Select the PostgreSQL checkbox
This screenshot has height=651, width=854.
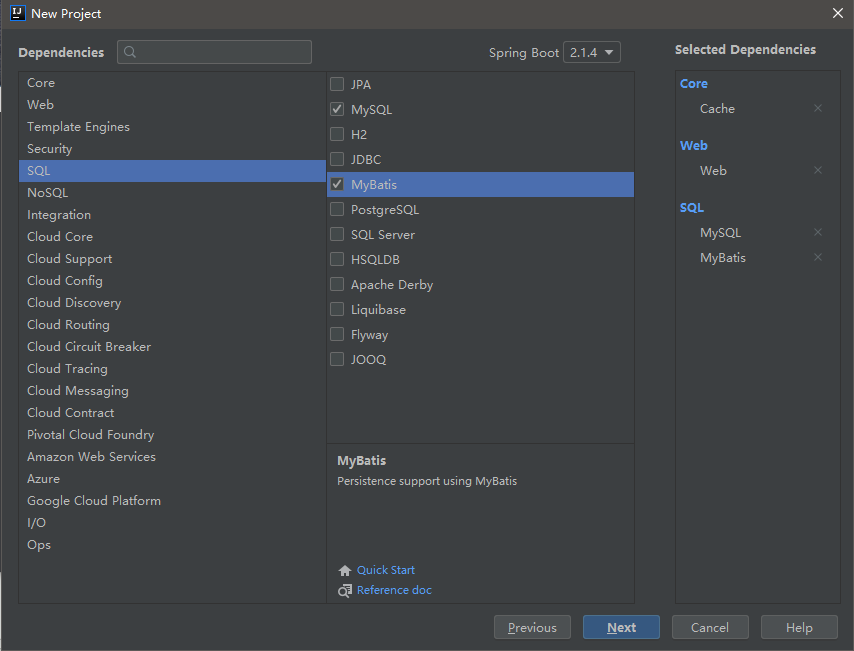(x=337, y=209)
